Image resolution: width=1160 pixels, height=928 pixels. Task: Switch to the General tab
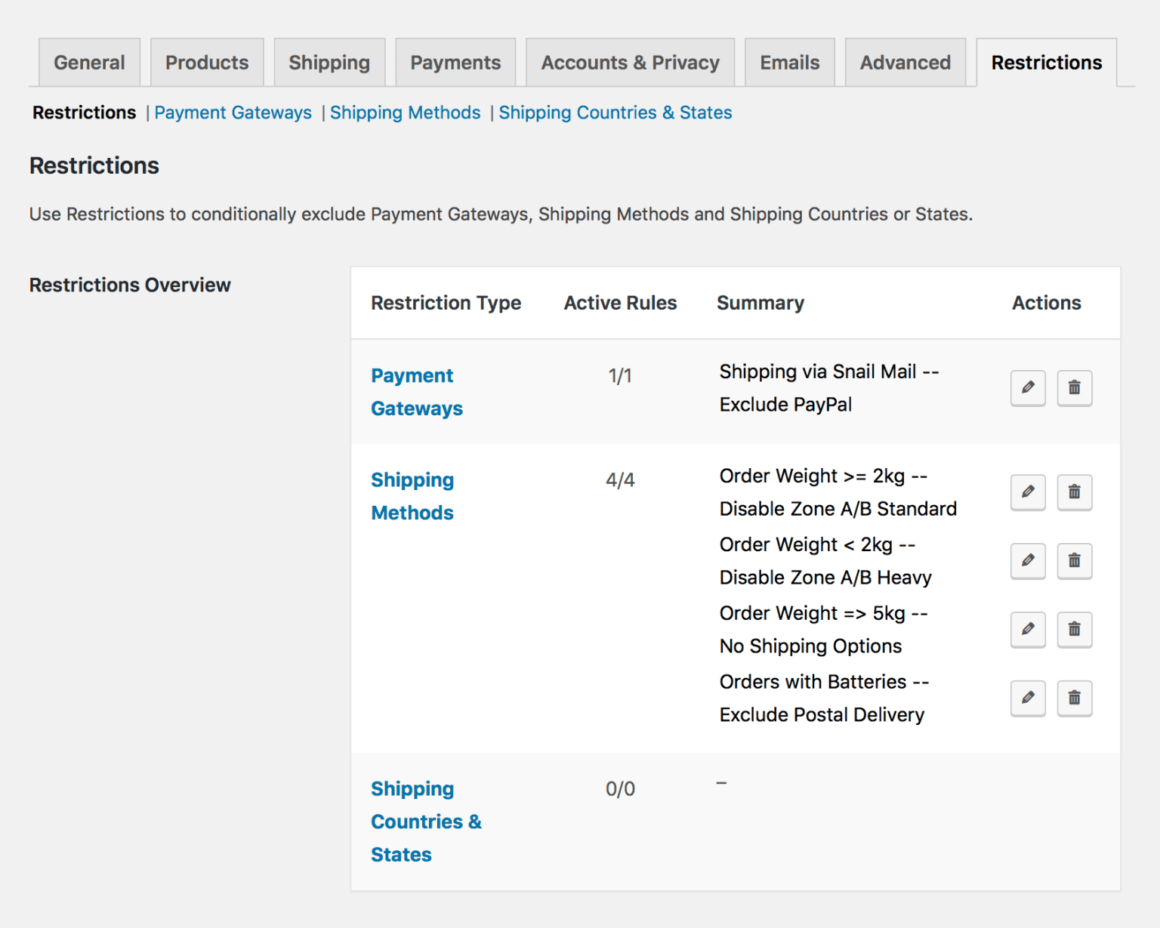(x=89, y=62)
